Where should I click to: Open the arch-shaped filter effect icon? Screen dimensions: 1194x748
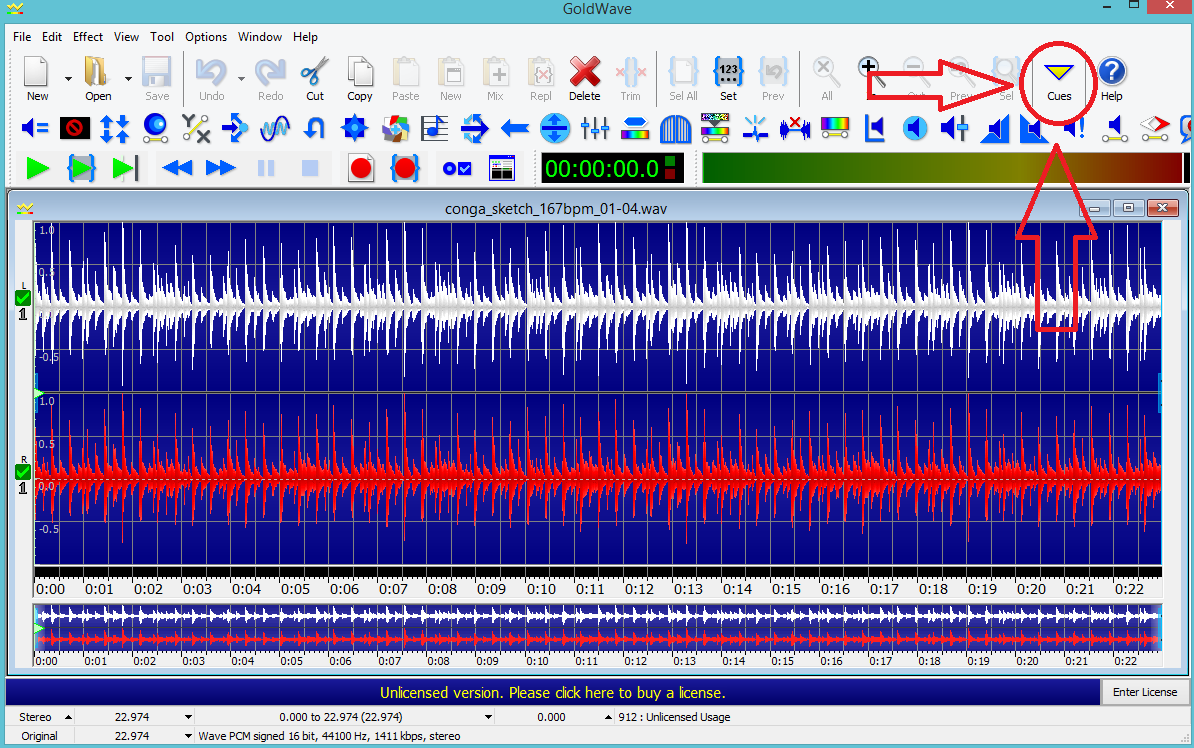[x=675, y=129]
